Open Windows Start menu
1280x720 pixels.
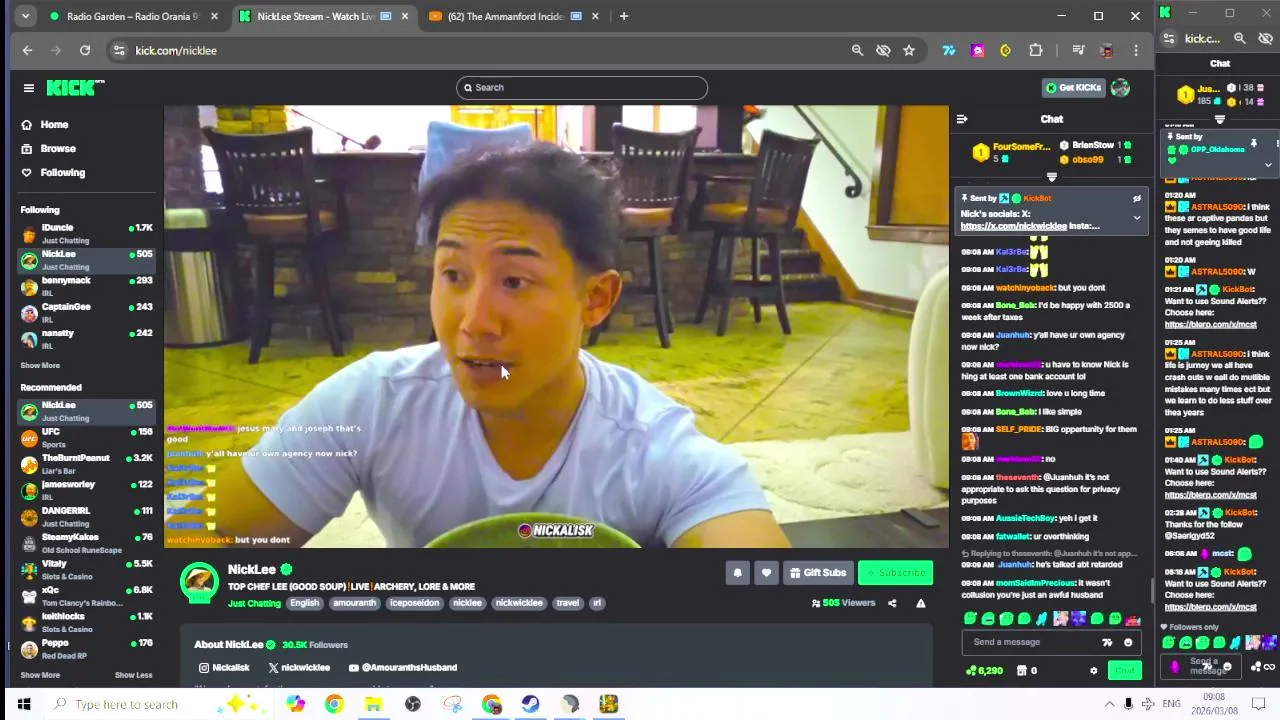pos(24,705)
